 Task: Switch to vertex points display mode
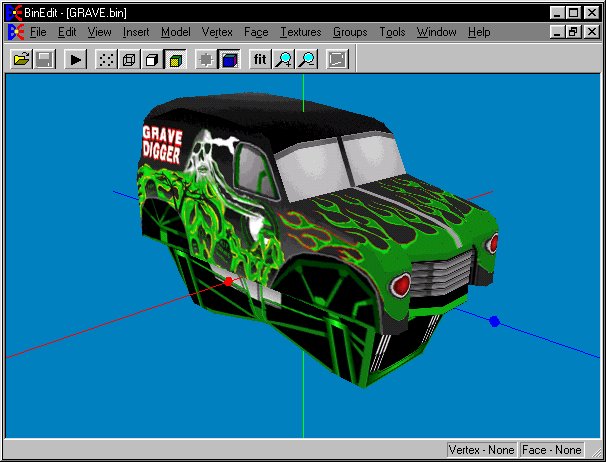click(105, 60)
